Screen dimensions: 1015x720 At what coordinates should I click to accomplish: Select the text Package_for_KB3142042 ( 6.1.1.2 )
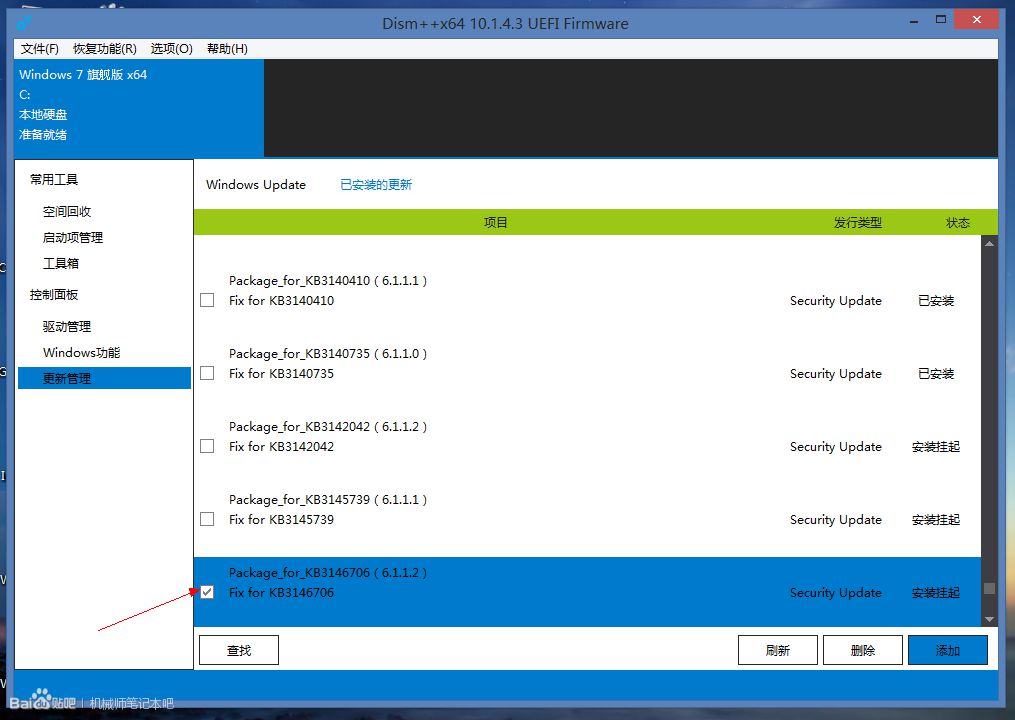click(328, 427)
